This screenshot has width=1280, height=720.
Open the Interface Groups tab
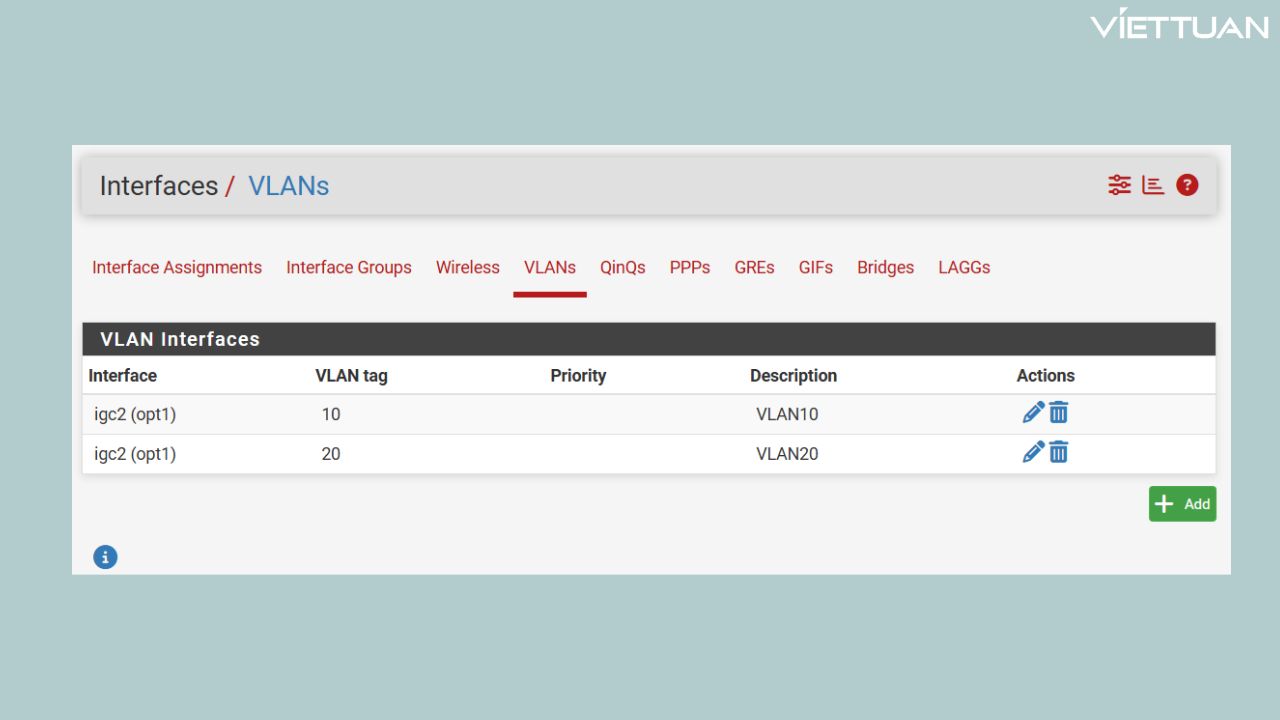tap(348, 267)
